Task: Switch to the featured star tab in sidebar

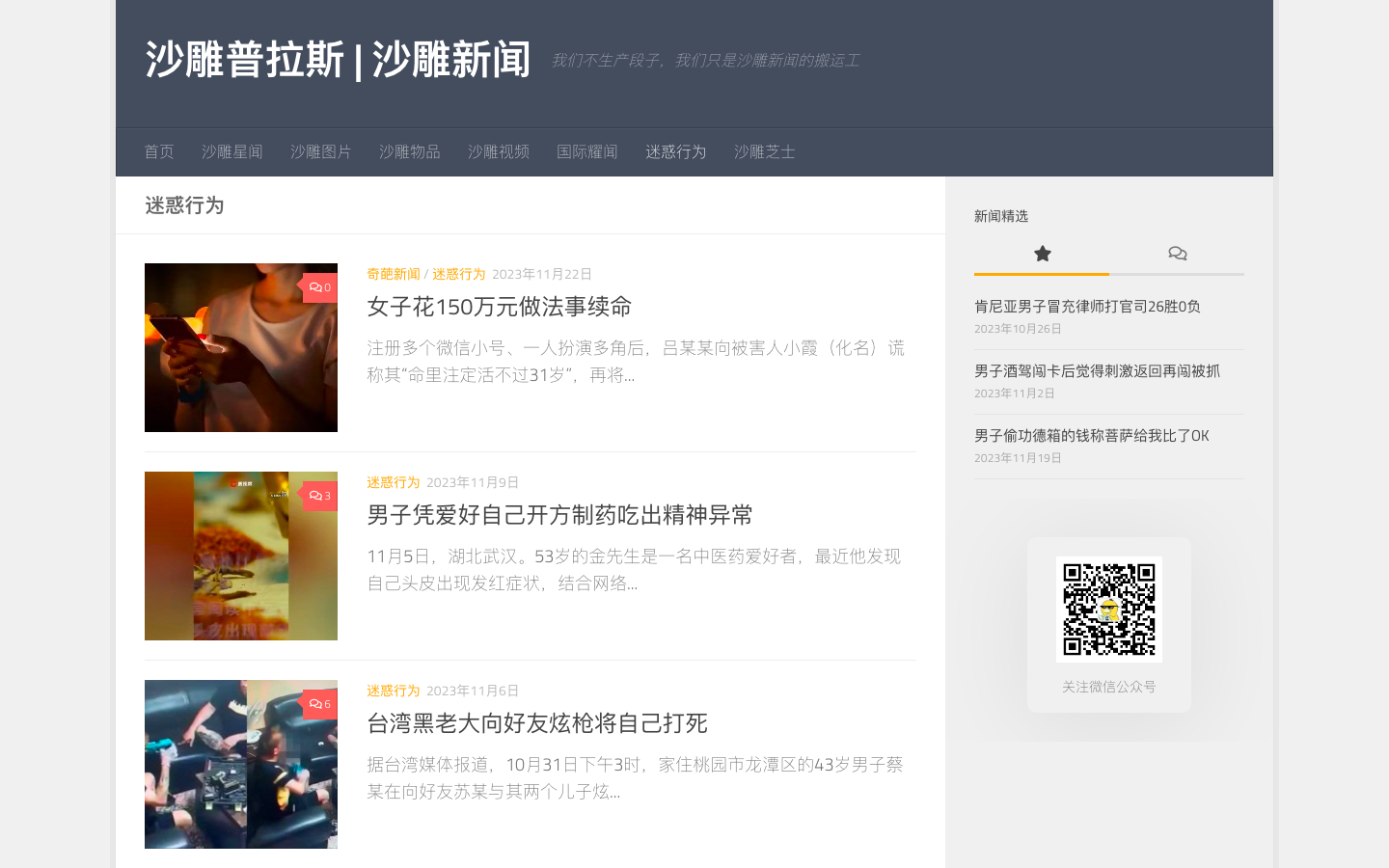Action: click(x=1042, y=254)
